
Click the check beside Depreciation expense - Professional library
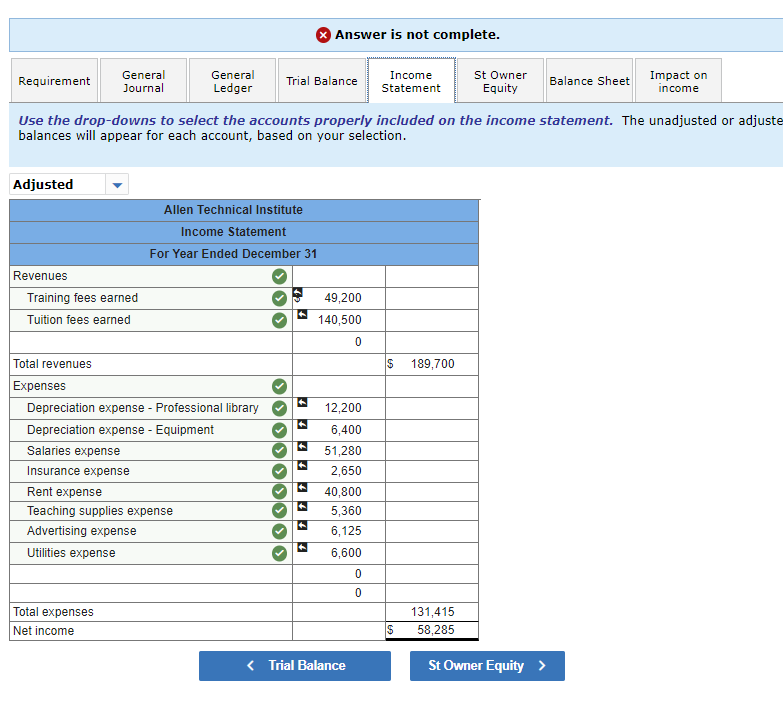[279, 408]
